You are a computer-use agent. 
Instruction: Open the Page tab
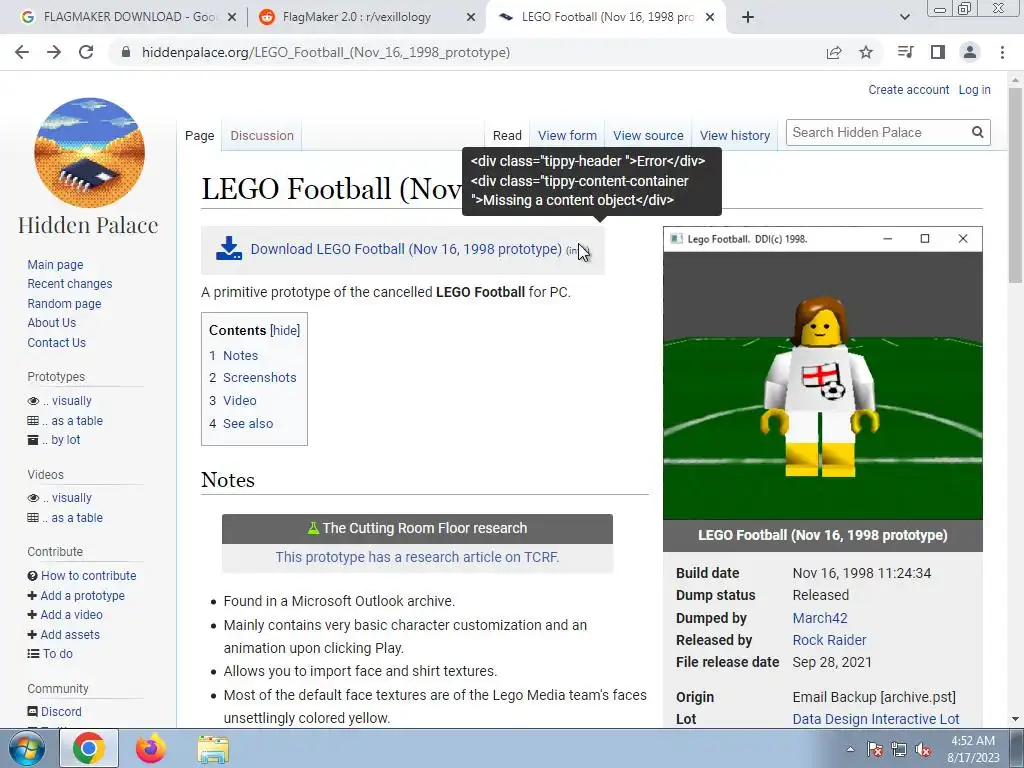(x=199, y=135)
